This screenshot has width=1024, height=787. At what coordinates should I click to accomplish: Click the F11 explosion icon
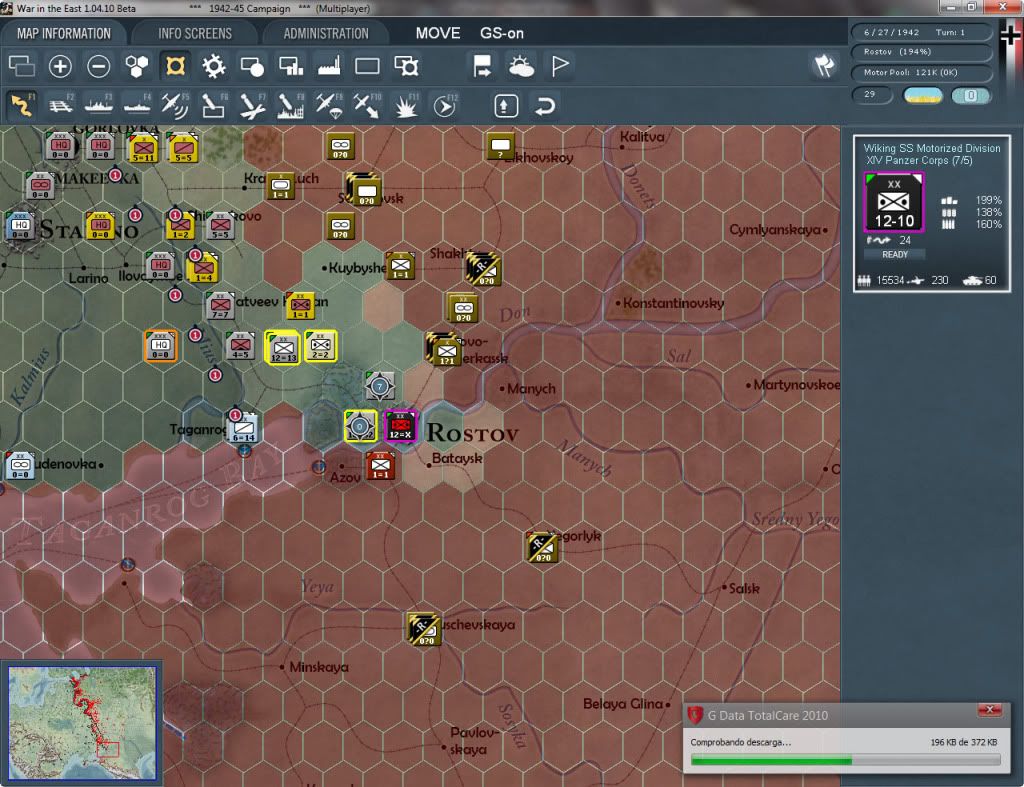pos(406,105)
